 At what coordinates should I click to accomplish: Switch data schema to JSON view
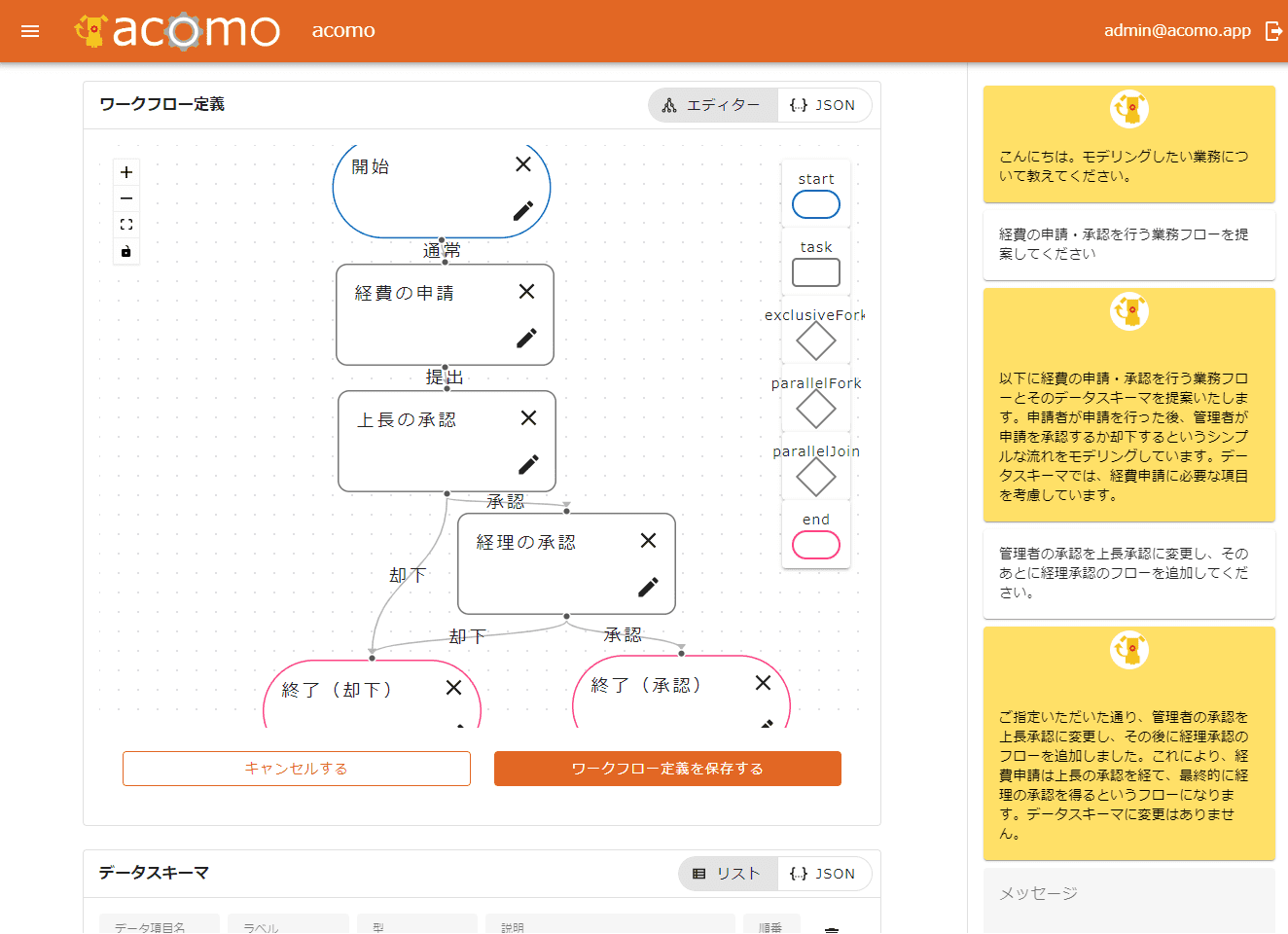[823, 874]
